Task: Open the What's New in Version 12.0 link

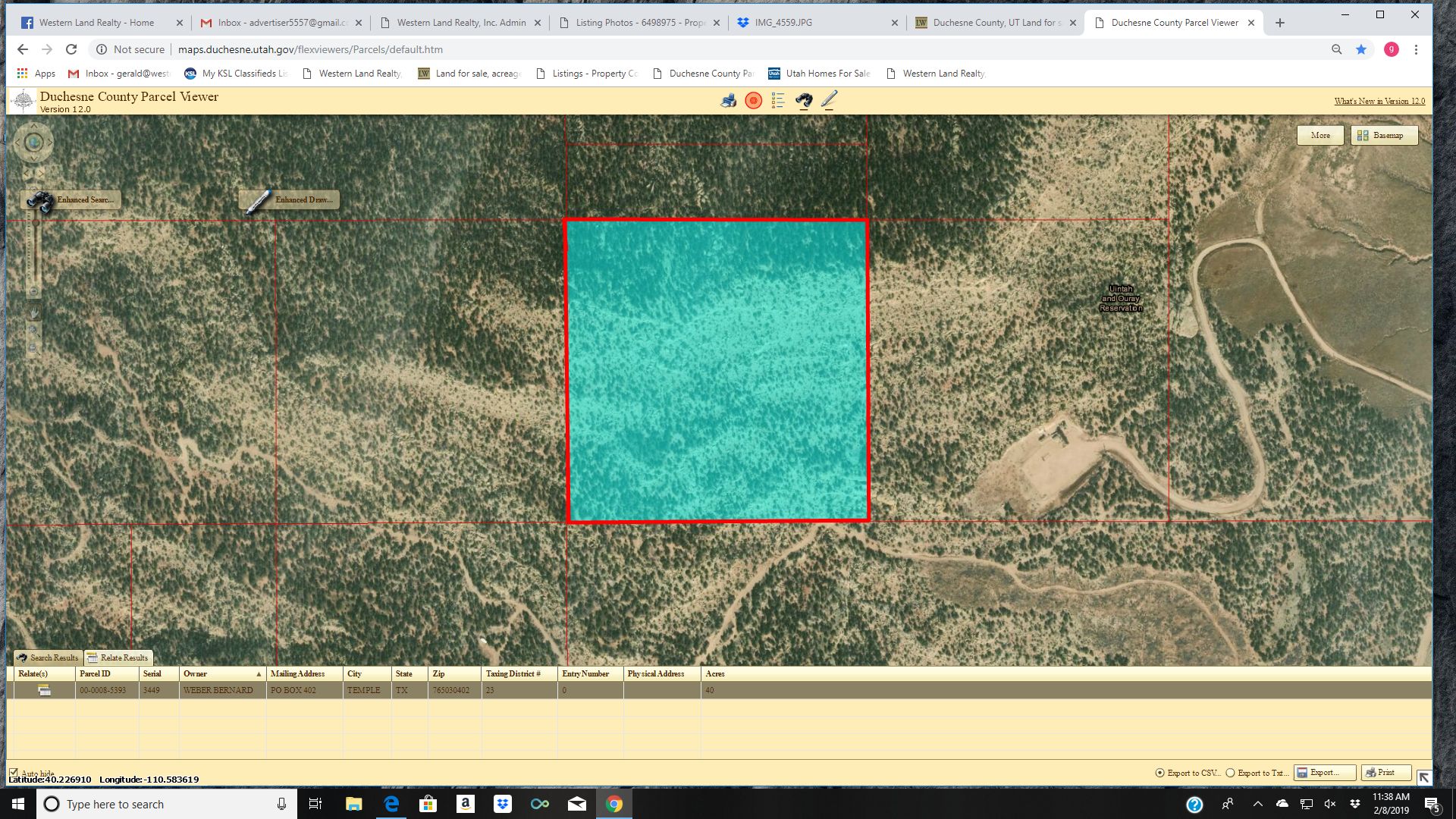Action: (x=1379, y=101)
